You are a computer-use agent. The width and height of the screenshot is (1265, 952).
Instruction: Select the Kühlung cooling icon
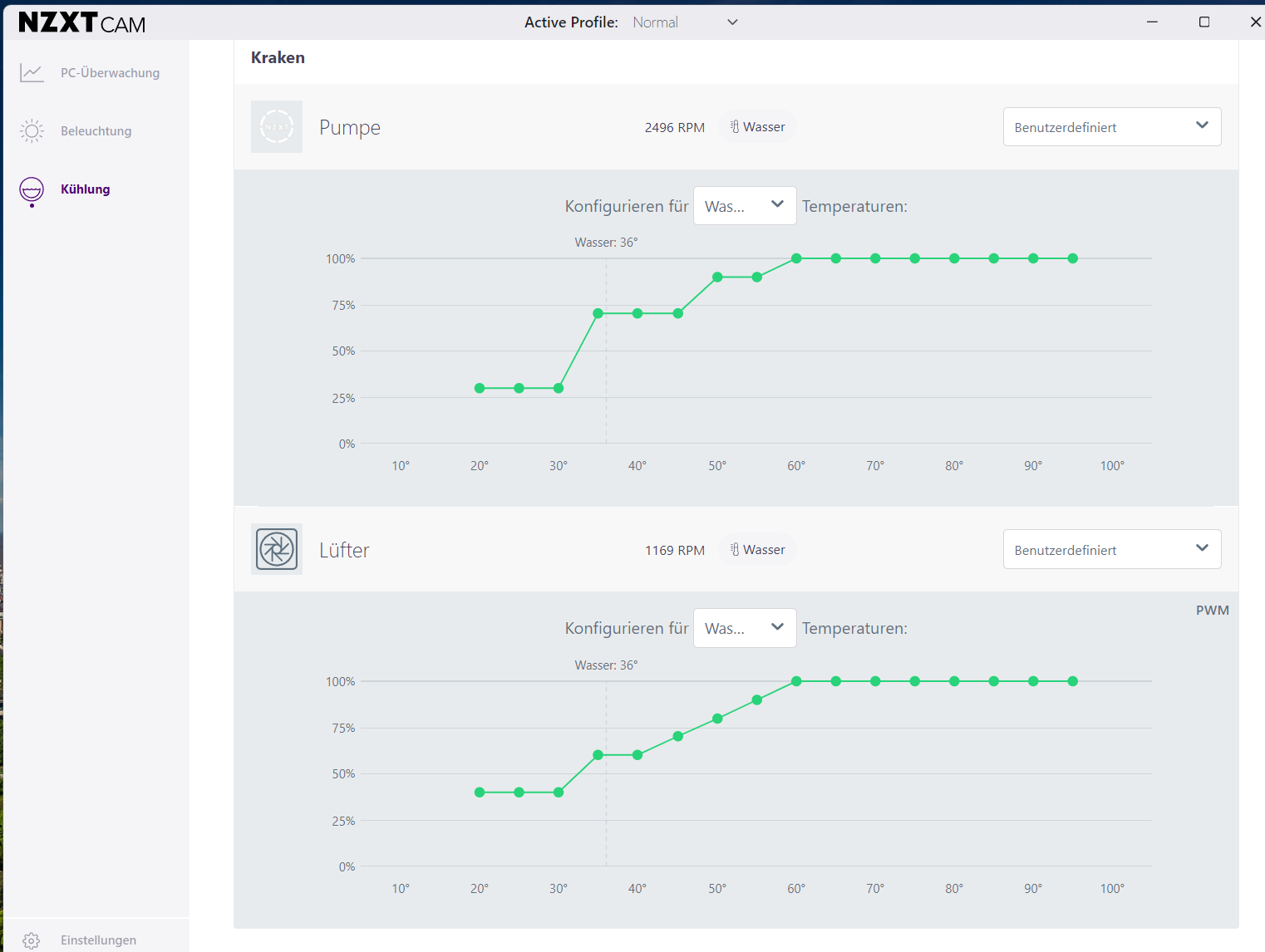coord(32,191)
